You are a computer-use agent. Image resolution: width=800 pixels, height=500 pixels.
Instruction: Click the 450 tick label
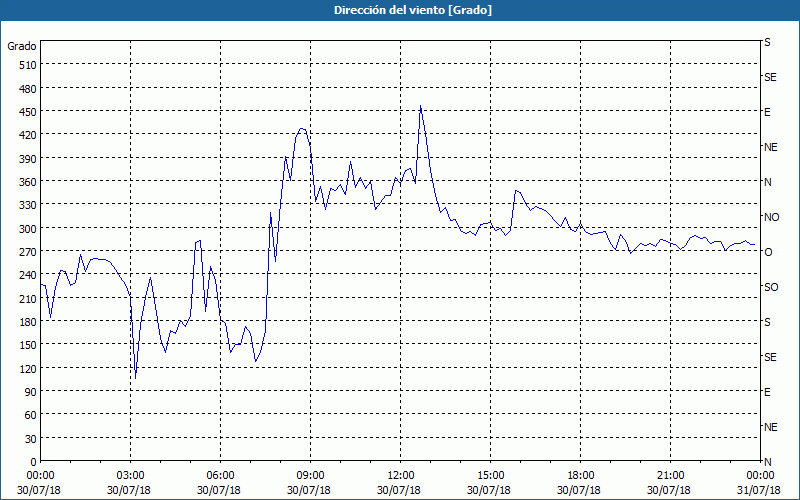tap(28, 112)
